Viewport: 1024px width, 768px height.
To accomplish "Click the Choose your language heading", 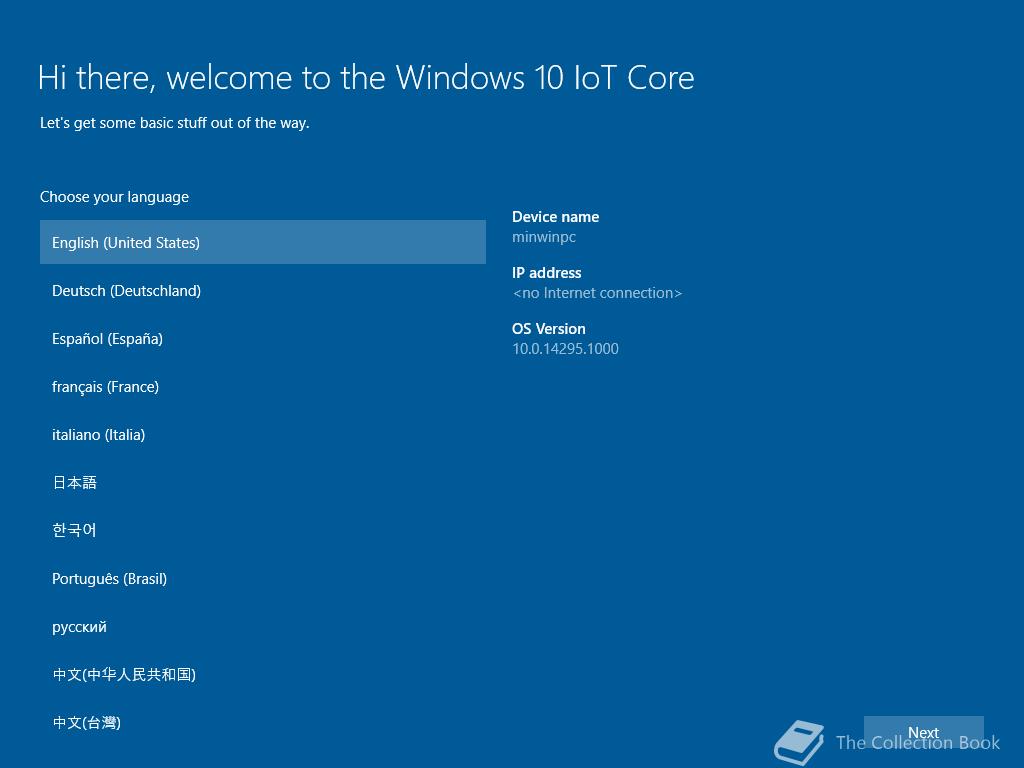I will [x=114, y=197].
